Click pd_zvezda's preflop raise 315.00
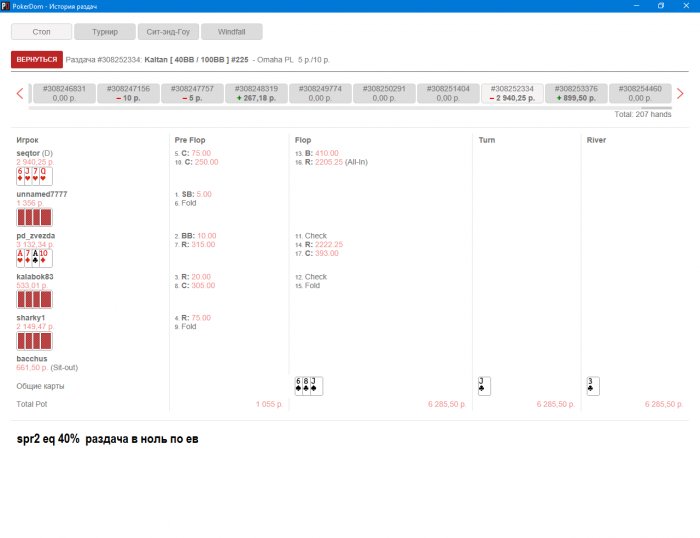 point(195,244)
